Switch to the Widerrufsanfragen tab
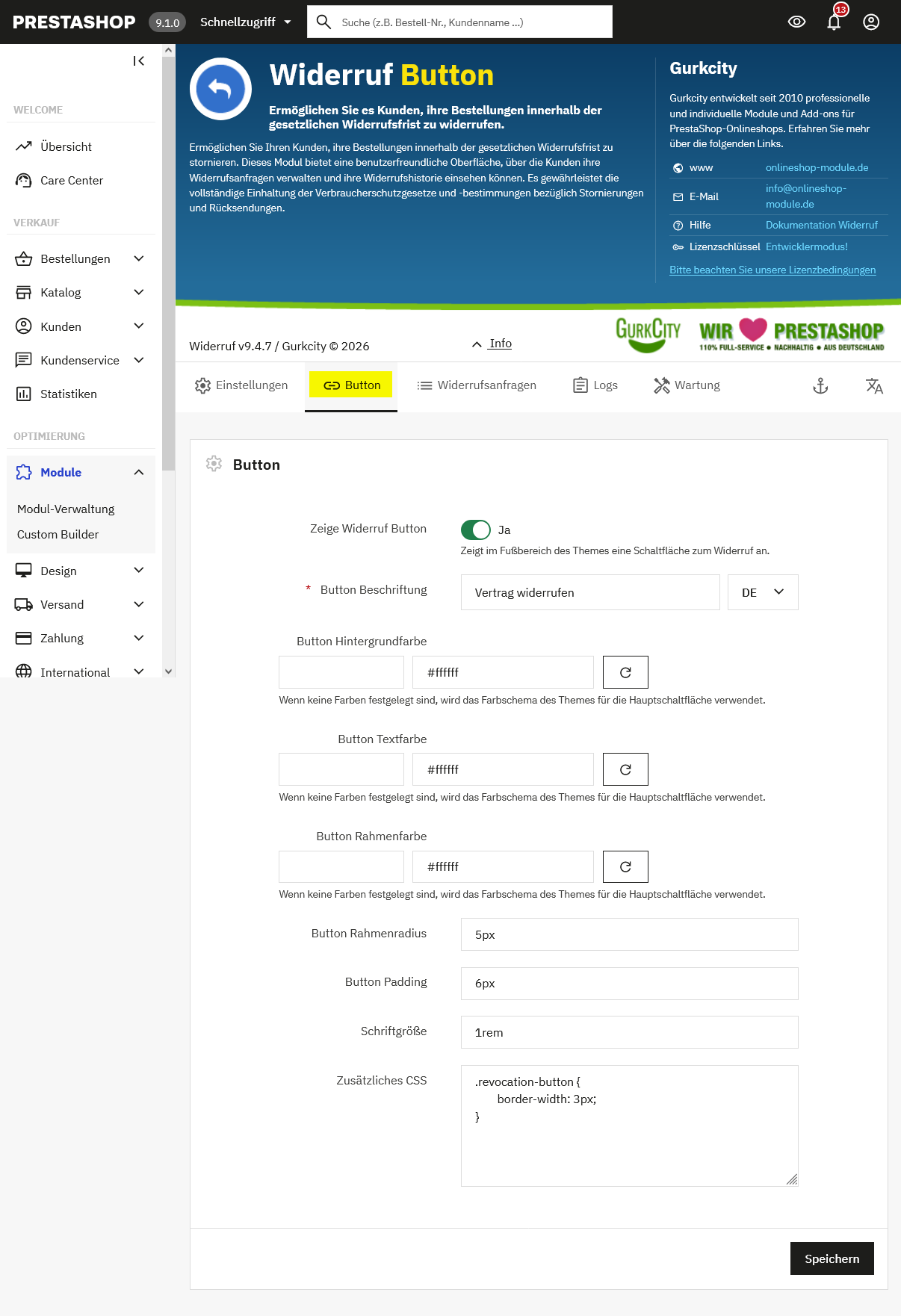Viewport: 901px width, 1316px height. coord(477,385)
